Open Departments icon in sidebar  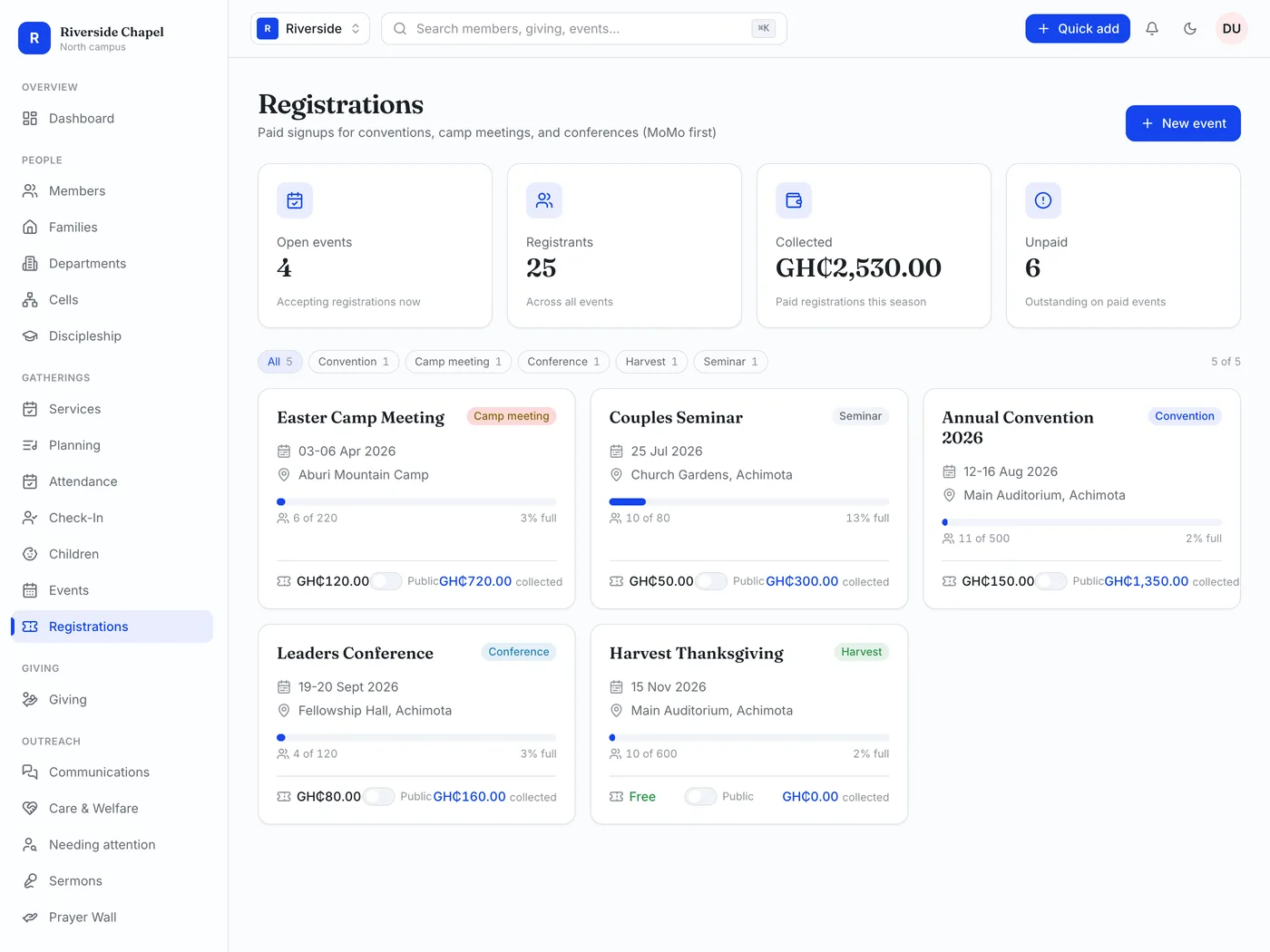coord(30,264)
